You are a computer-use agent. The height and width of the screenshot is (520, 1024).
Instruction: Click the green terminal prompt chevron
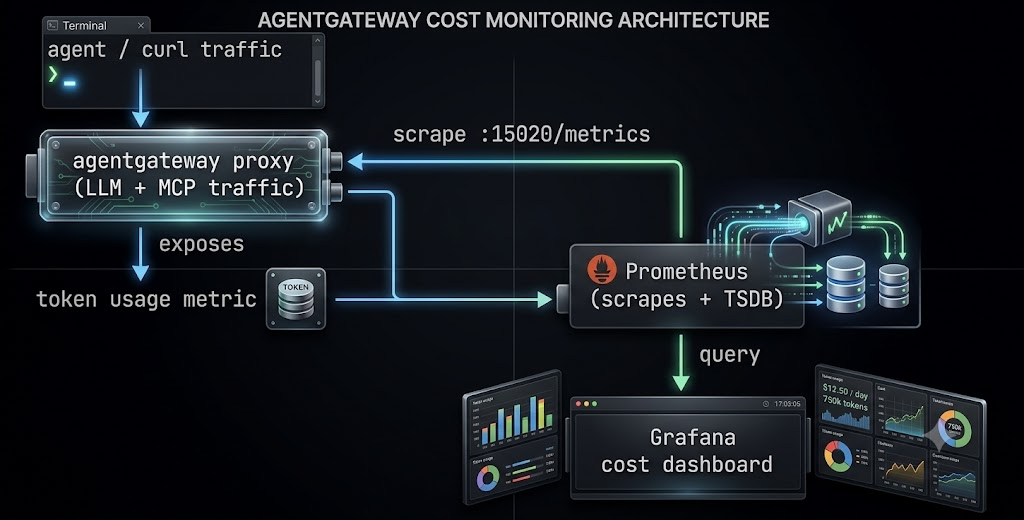tap(53, 74)
